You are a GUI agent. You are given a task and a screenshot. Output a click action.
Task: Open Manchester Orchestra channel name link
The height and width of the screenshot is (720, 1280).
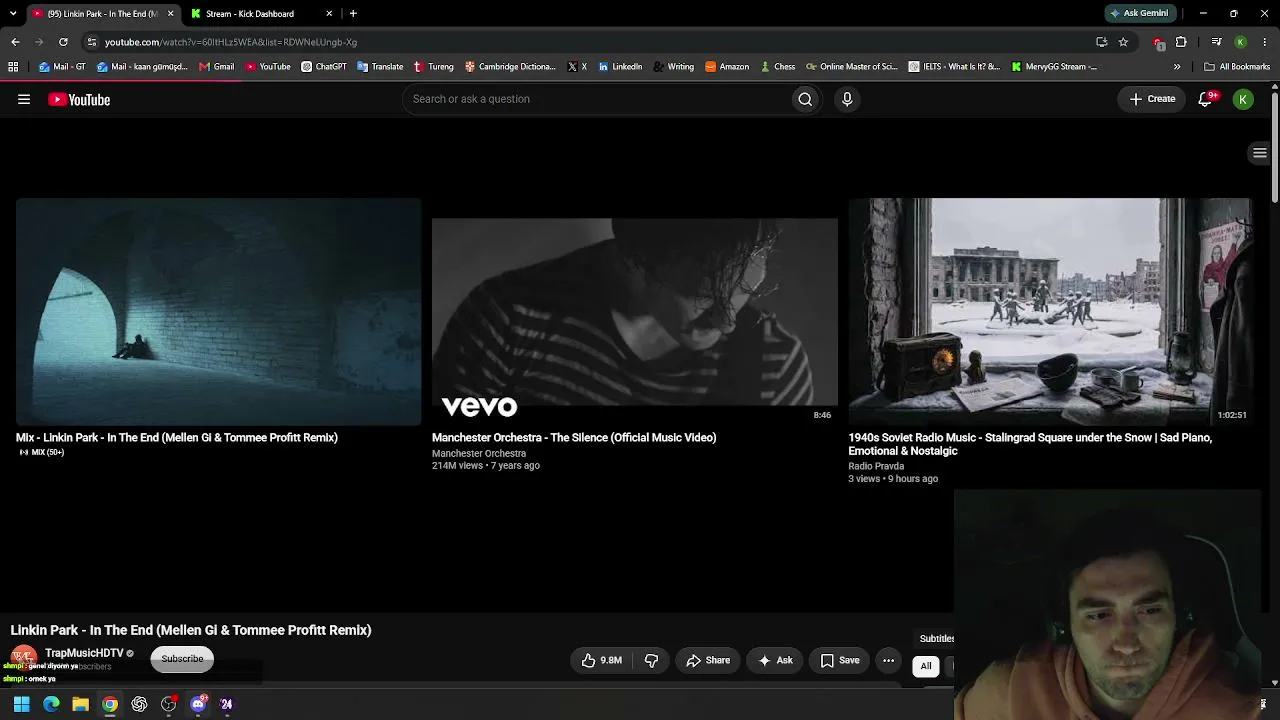(479, 453)
